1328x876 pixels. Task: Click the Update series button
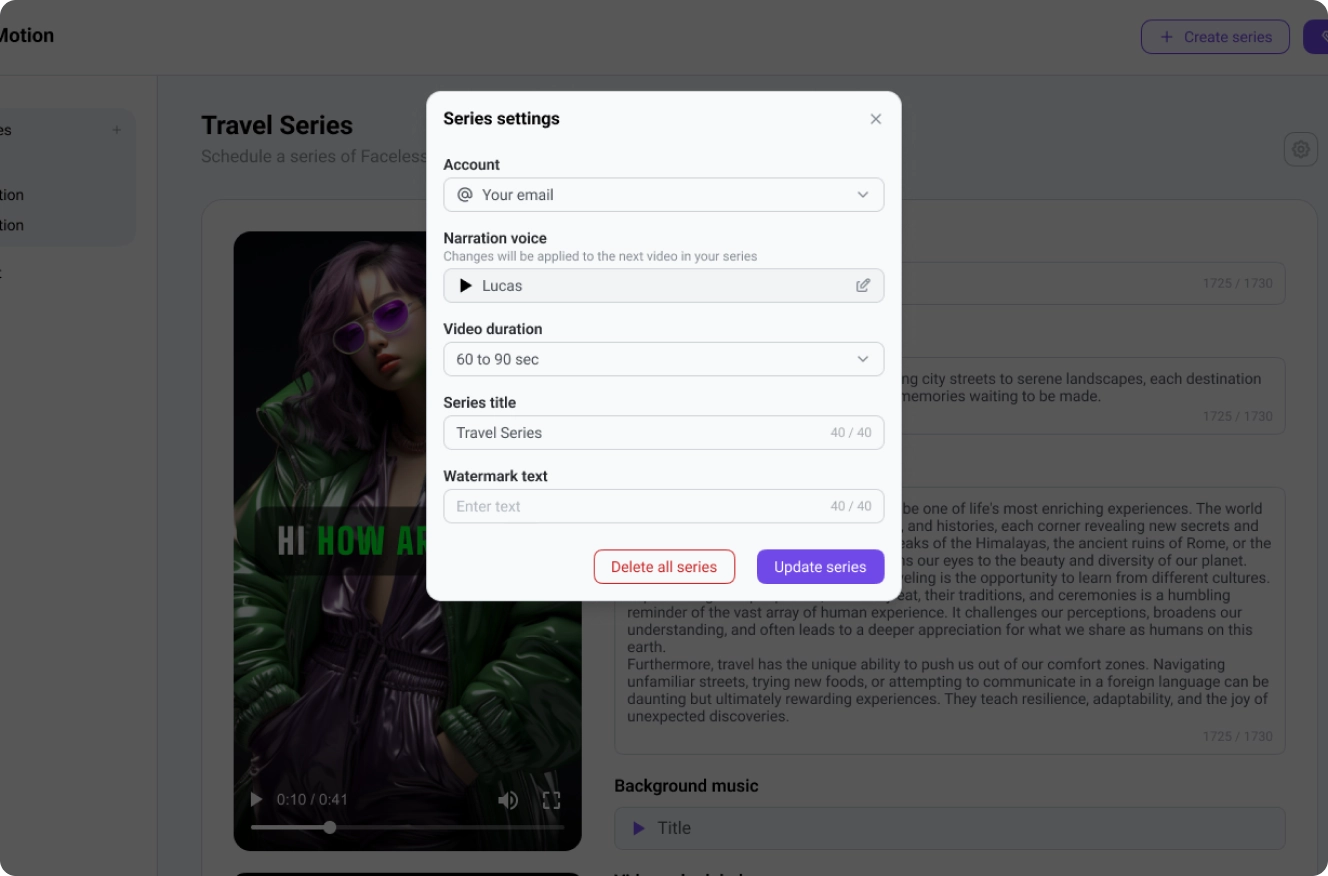(820, 567)
